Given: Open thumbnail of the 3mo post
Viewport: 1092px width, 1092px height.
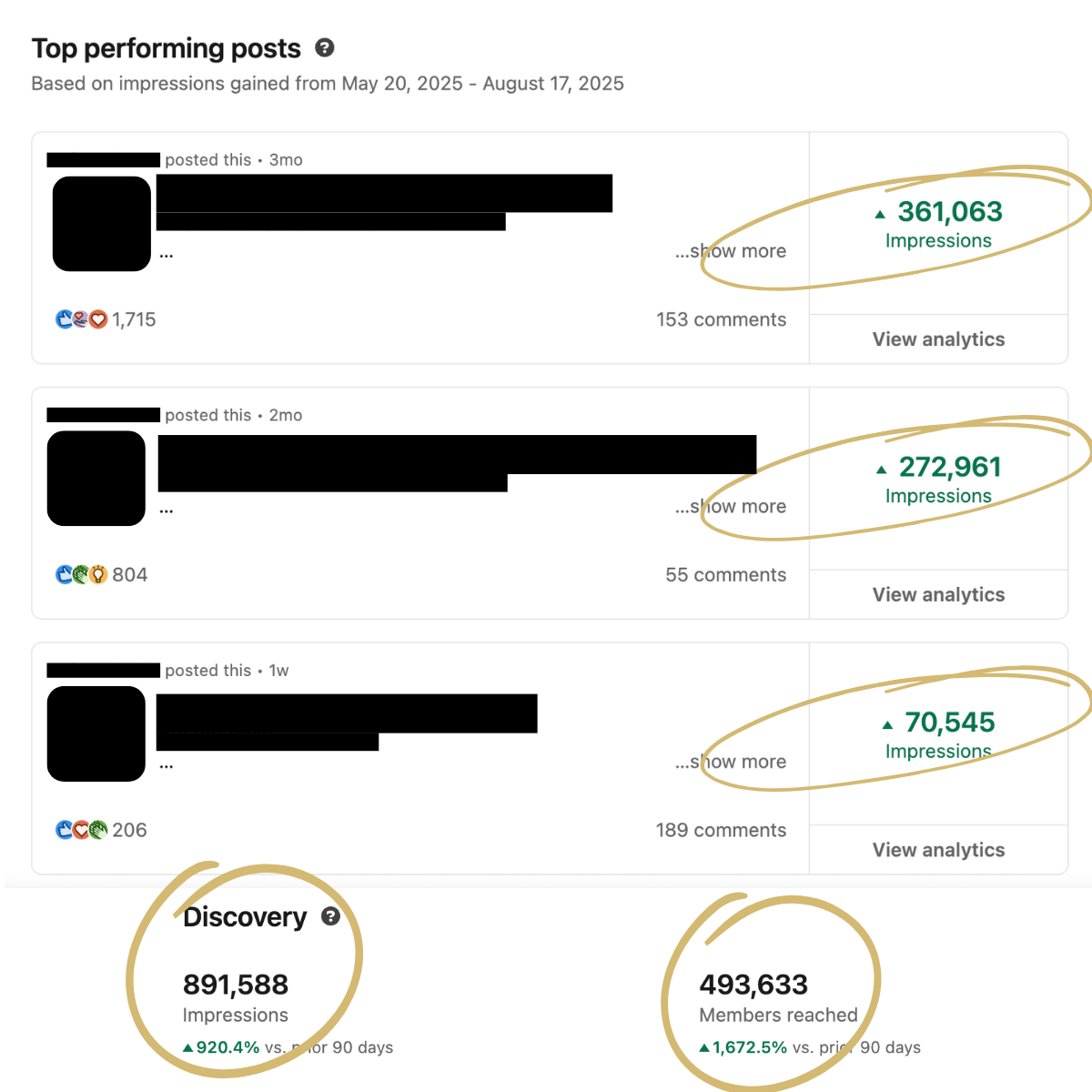Looking at the screenshot, I should [101, 224].
